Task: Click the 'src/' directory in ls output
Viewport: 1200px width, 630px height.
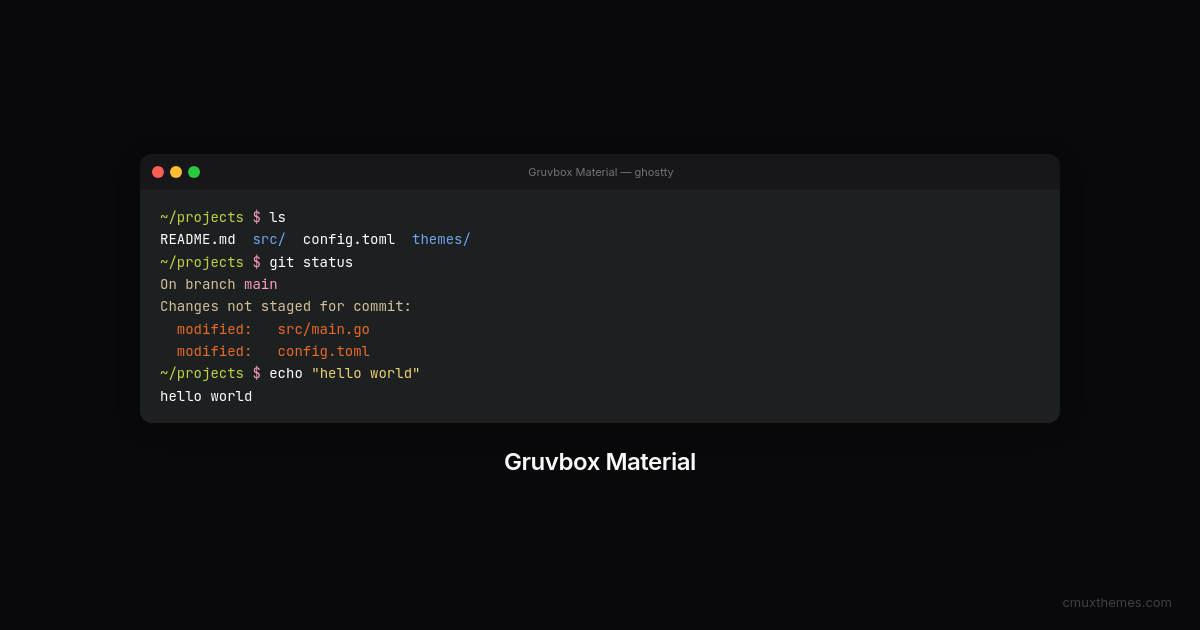Action: click(269, 240)
